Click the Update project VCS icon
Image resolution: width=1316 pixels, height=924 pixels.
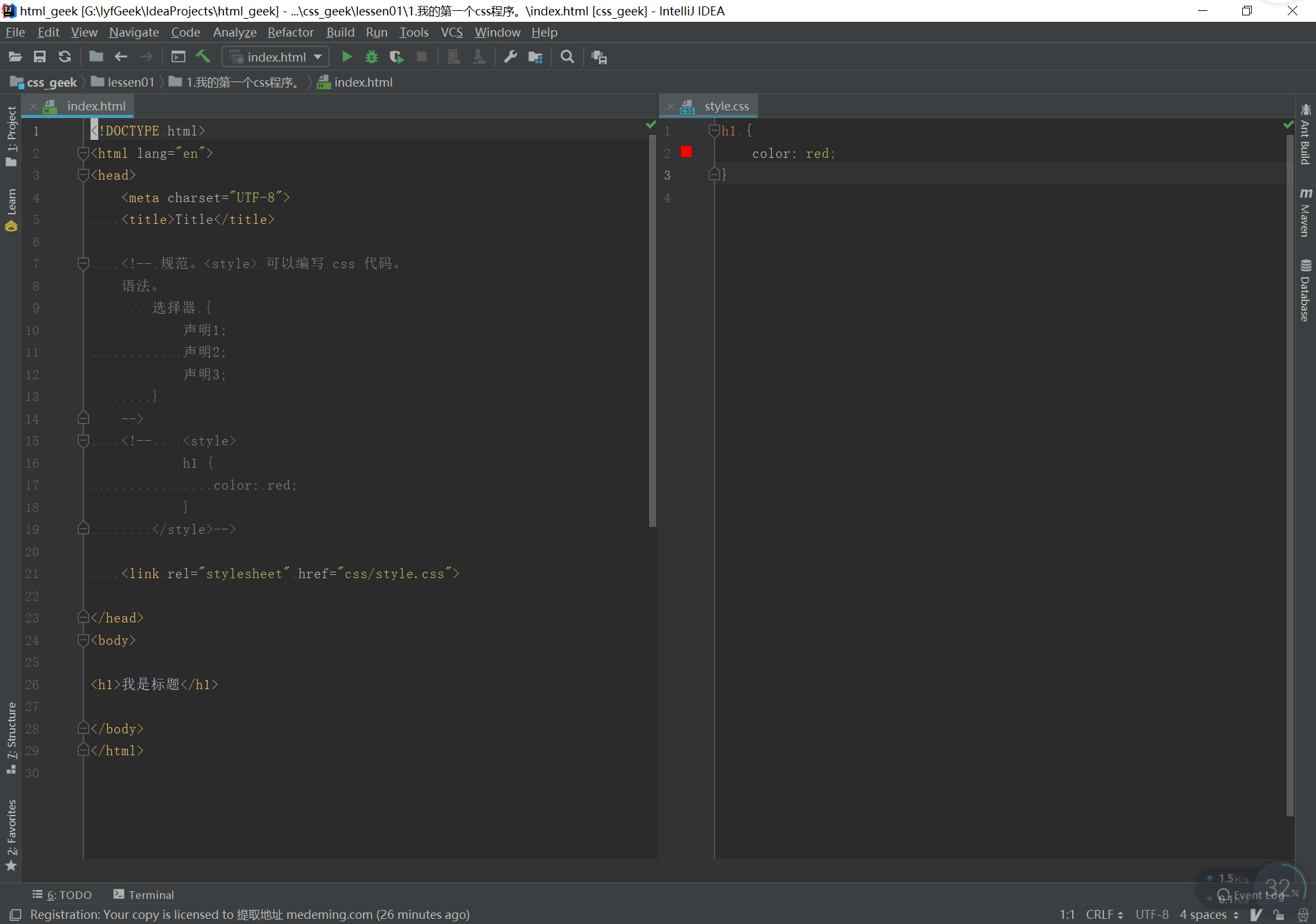(454, 57)
